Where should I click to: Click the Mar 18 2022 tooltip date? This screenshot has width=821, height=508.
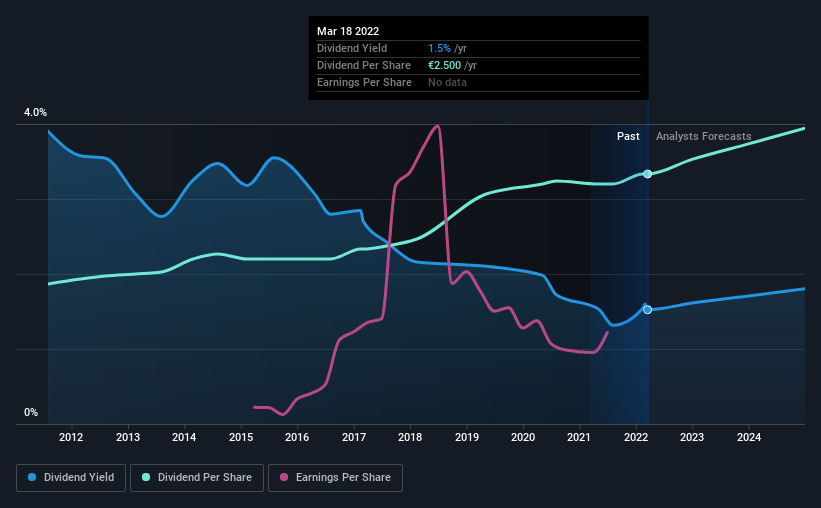(x=348, y=31)
